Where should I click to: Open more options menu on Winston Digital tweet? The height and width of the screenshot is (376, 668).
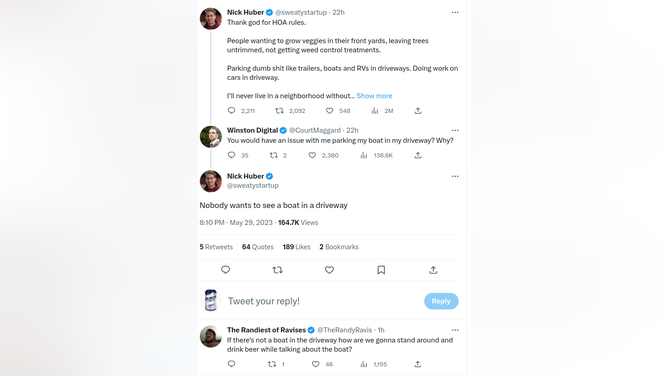[x=455, y=130]
